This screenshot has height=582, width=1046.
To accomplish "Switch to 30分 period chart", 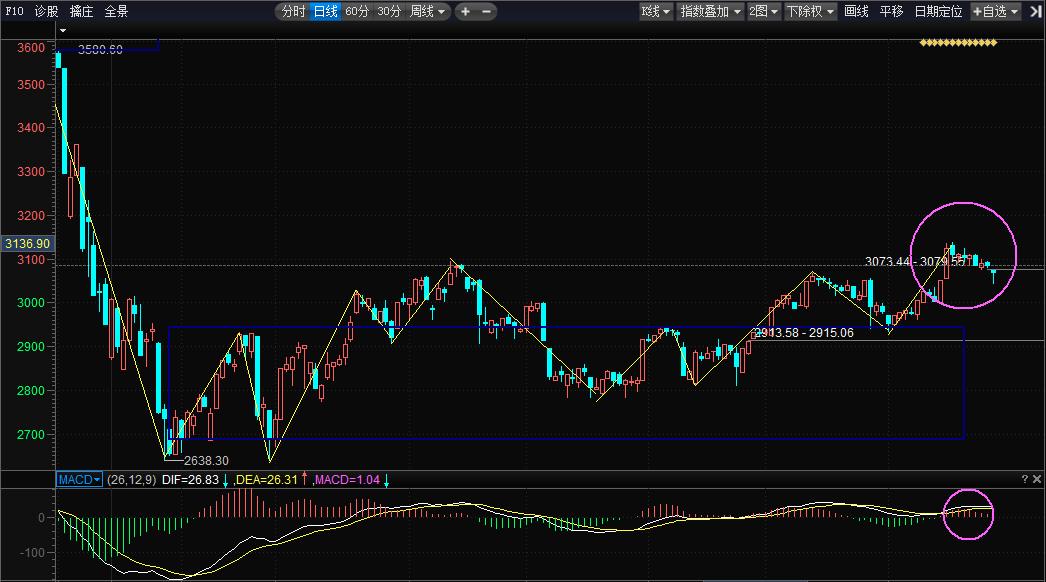I will click(389, 12).
